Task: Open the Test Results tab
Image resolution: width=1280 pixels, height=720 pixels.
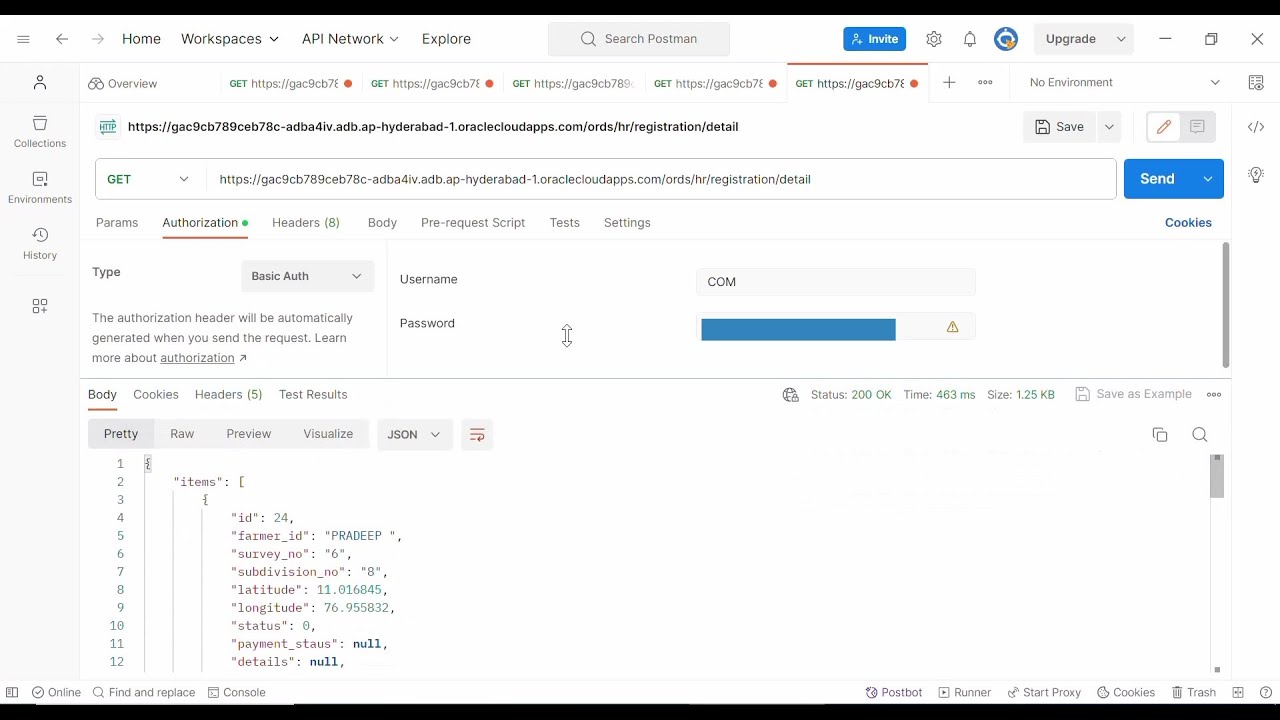Action: click(313, 395)
